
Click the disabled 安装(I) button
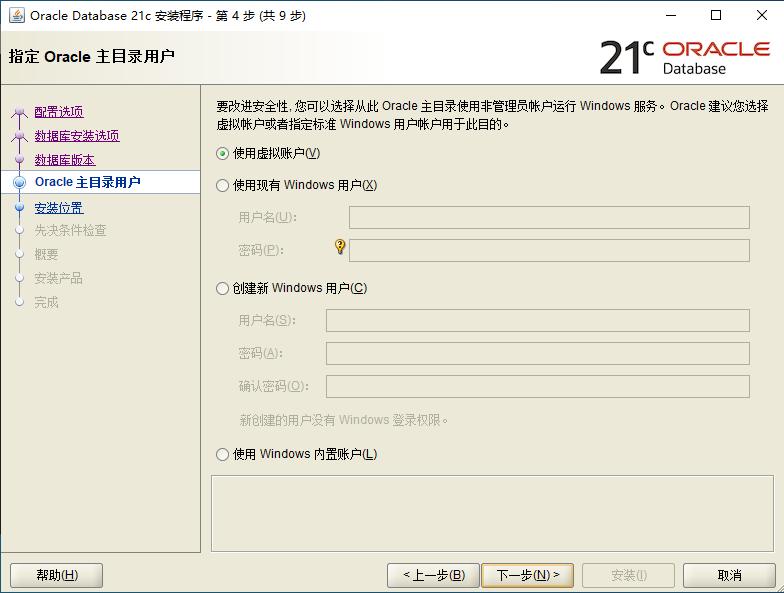[628, 575]
